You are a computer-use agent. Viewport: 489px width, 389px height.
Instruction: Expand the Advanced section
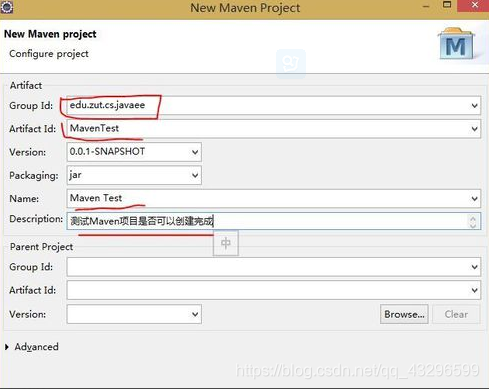[x=7, y=347]
